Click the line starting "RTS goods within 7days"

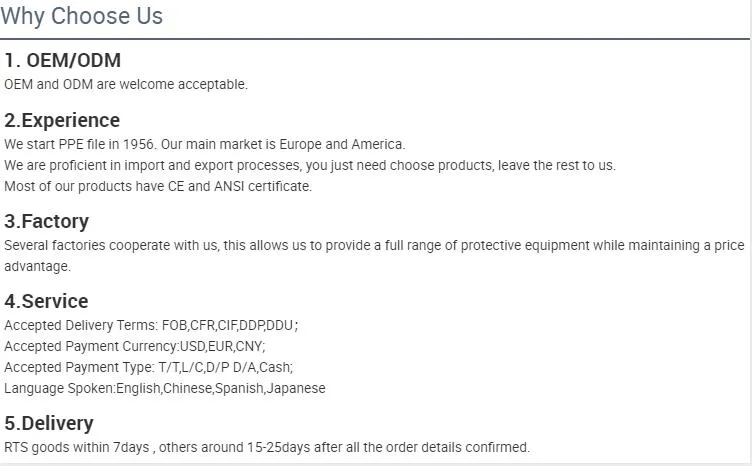click(x=266, y=447)
